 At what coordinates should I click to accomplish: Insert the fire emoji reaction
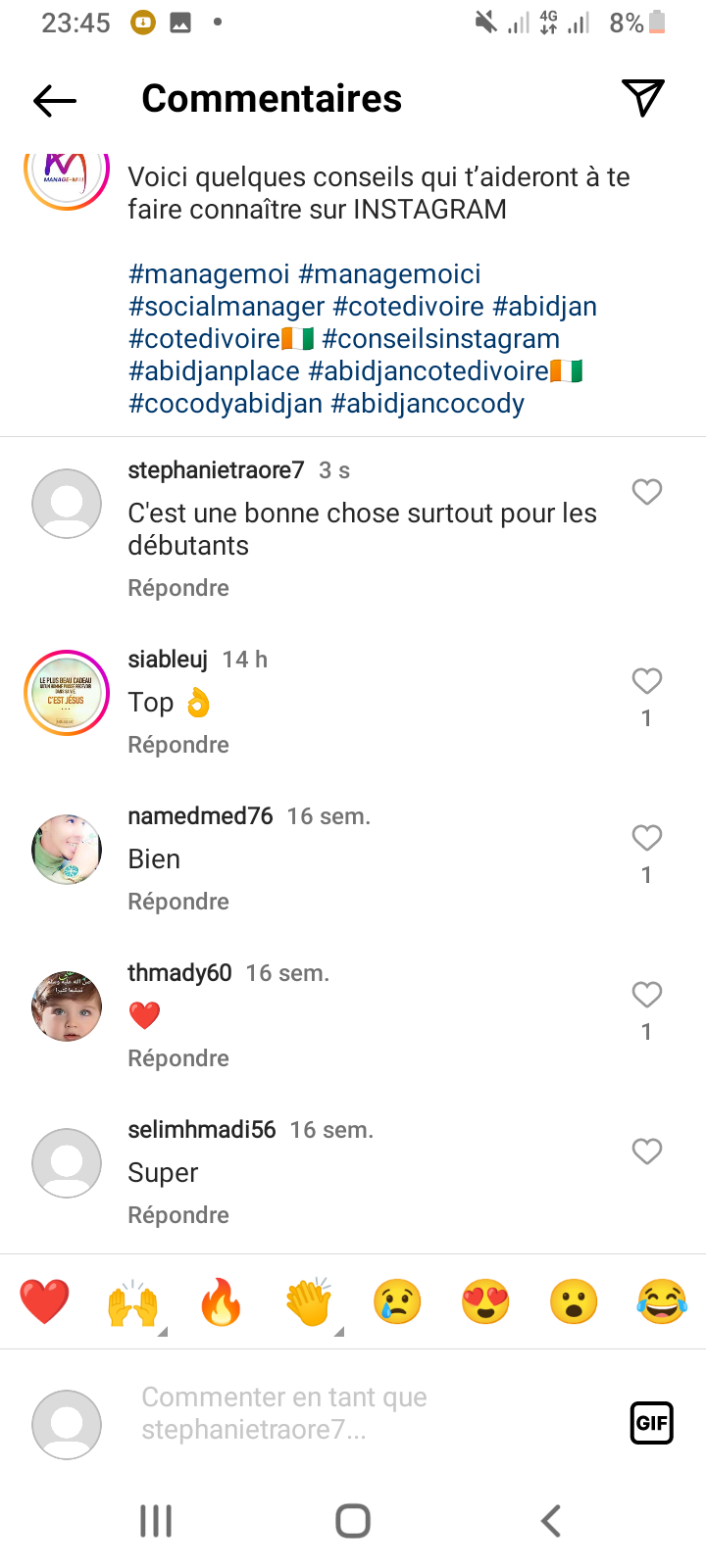click(x=222, y=1303)
